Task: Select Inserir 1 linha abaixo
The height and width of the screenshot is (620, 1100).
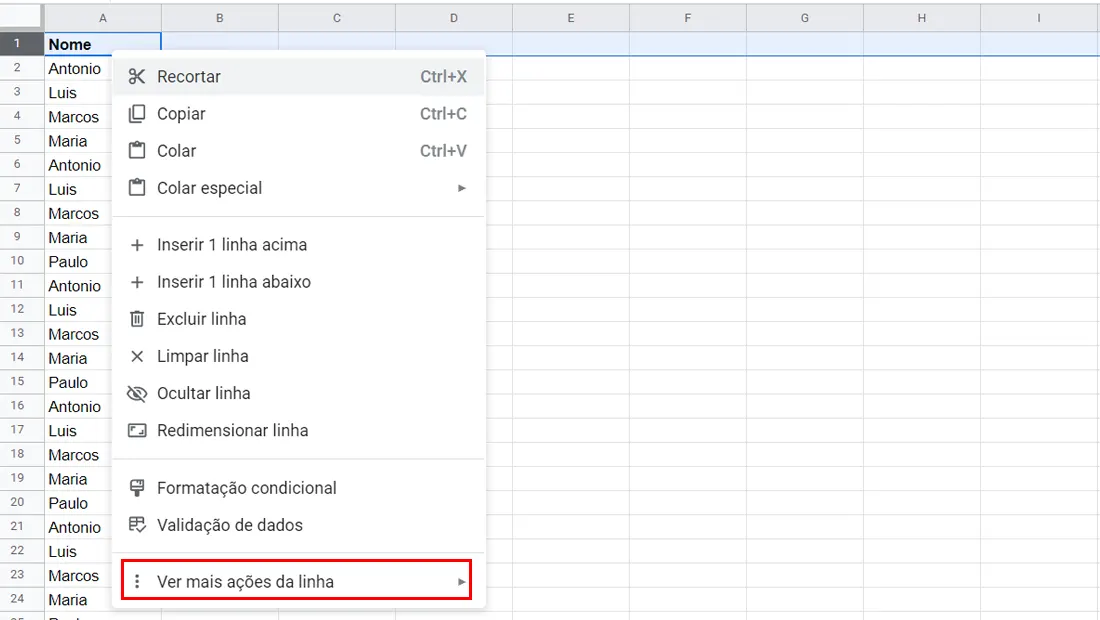Action: (x=298, y=282)
